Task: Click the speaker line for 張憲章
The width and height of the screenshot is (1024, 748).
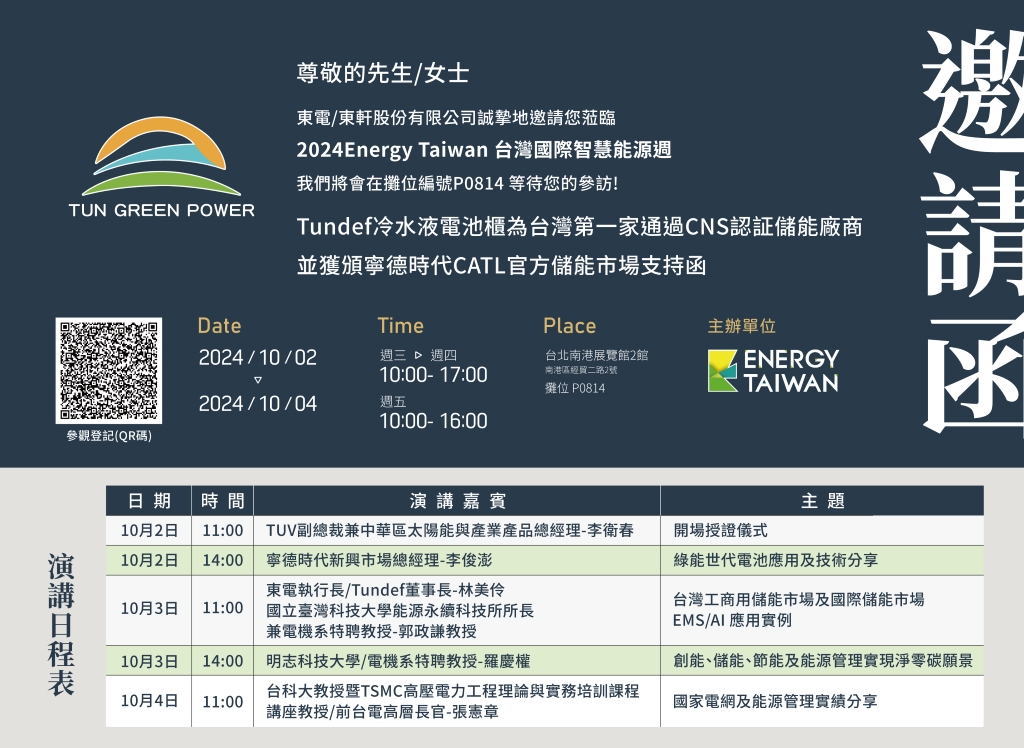Action: [382, 711]
